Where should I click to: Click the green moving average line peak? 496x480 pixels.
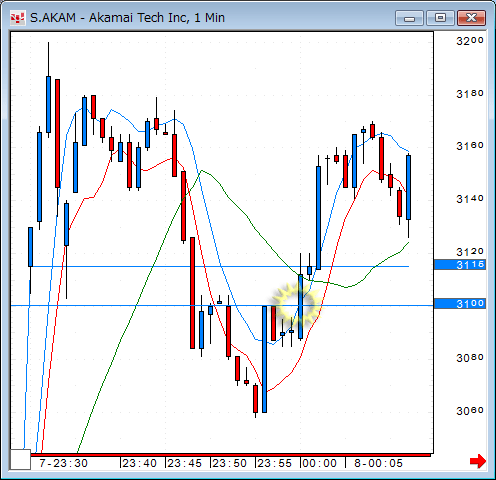tap(201, 171)
